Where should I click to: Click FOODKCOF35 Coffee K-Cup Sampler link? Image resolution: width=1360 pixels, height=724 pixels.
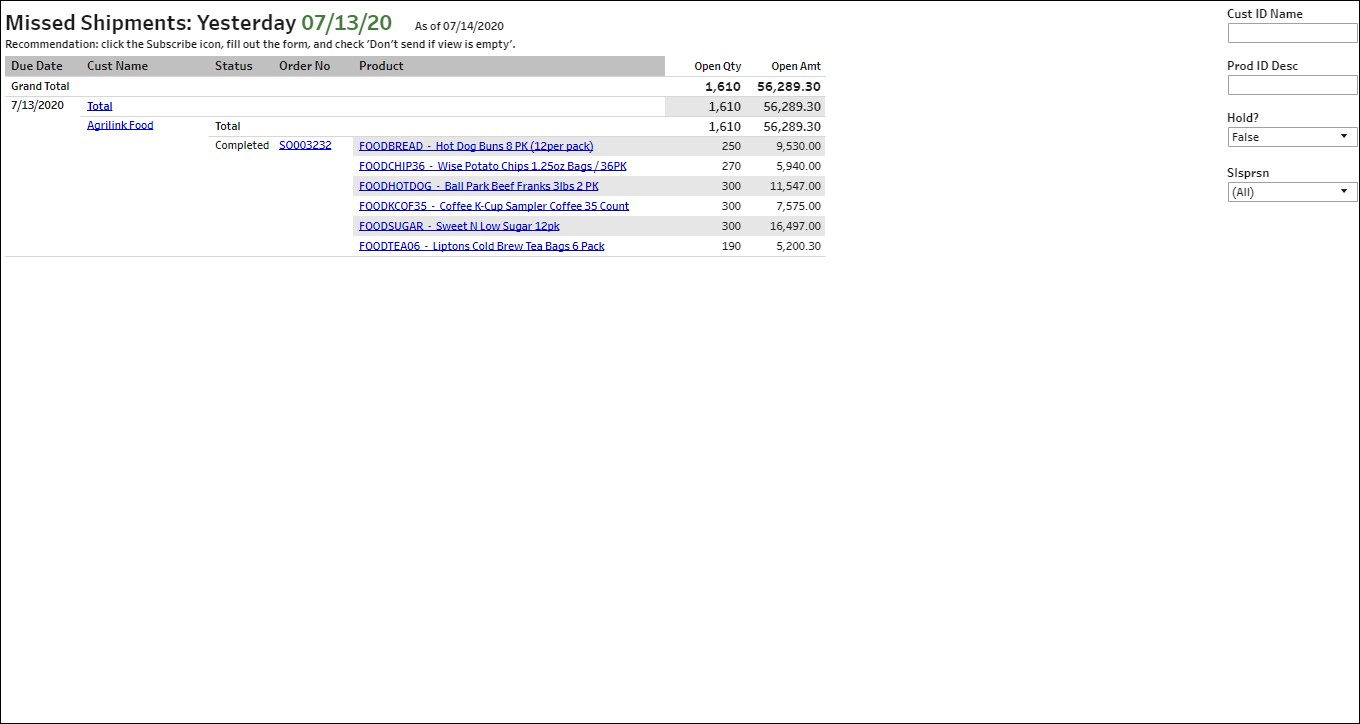point(494,206)
